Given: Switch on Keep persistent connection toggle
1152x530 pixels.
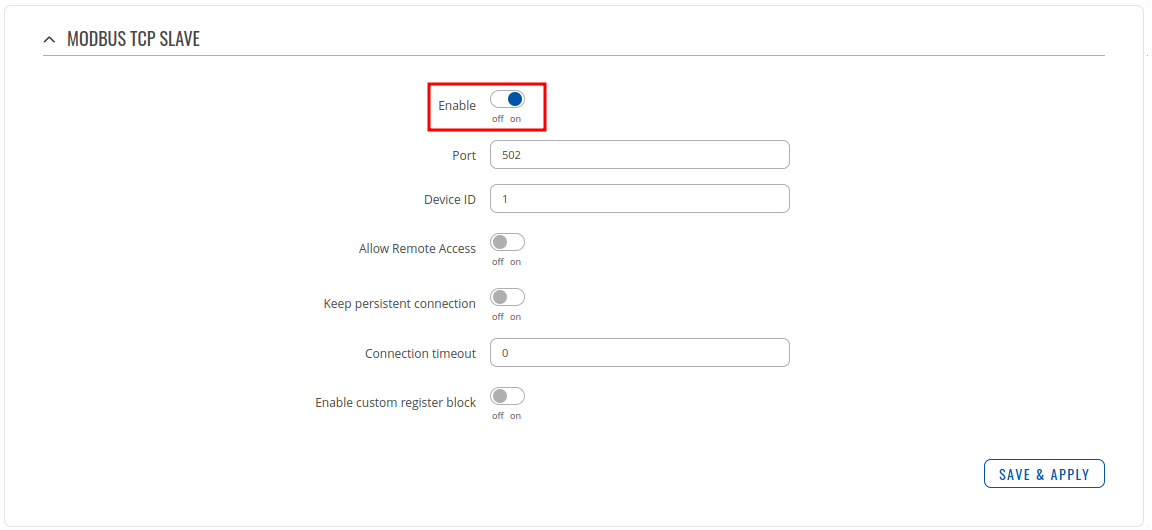Looking at the screenshot, I should pyautogui.click(x=507, y=297).
